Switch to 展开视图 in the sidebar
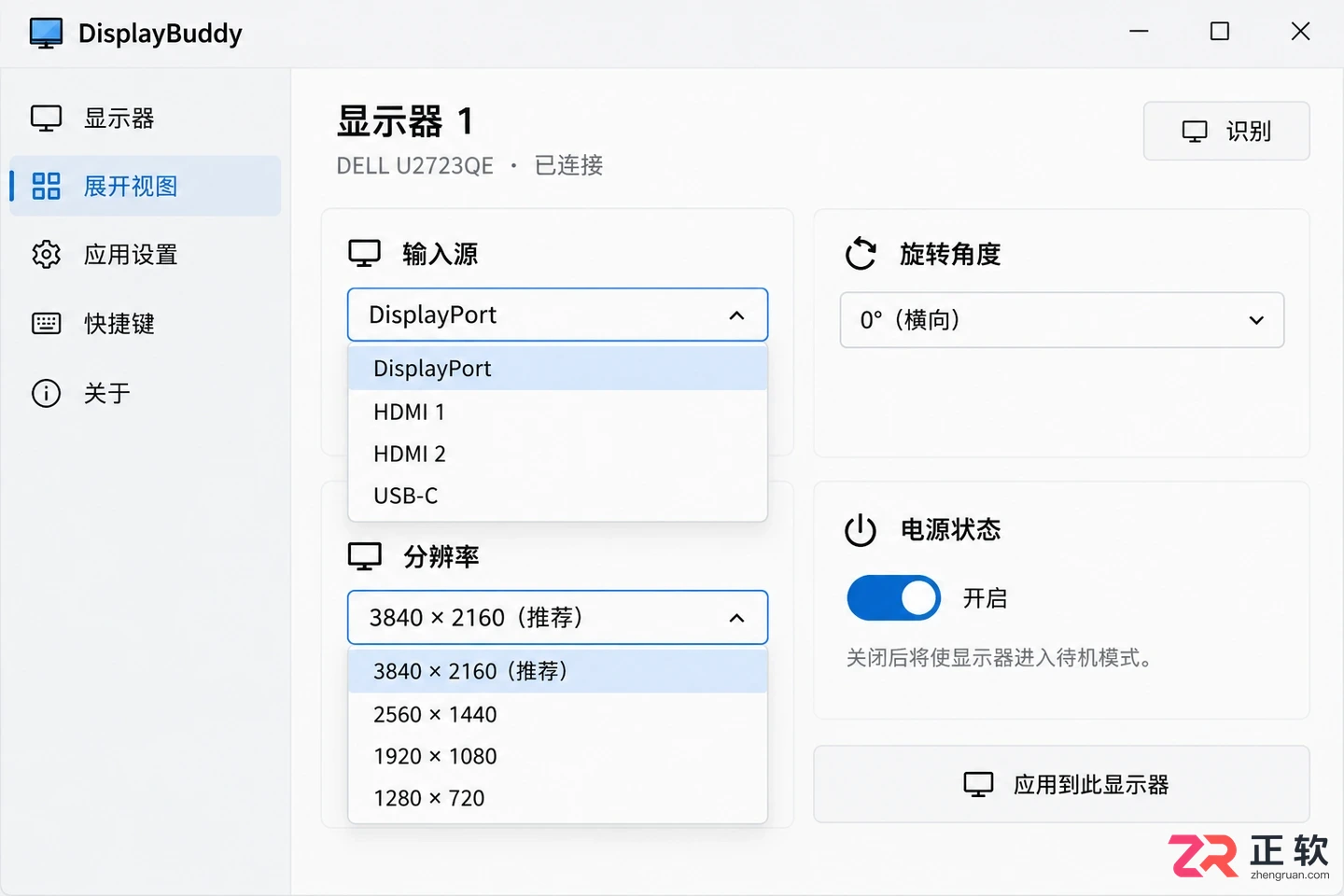The image size is (1344, 896). [145, 186]
